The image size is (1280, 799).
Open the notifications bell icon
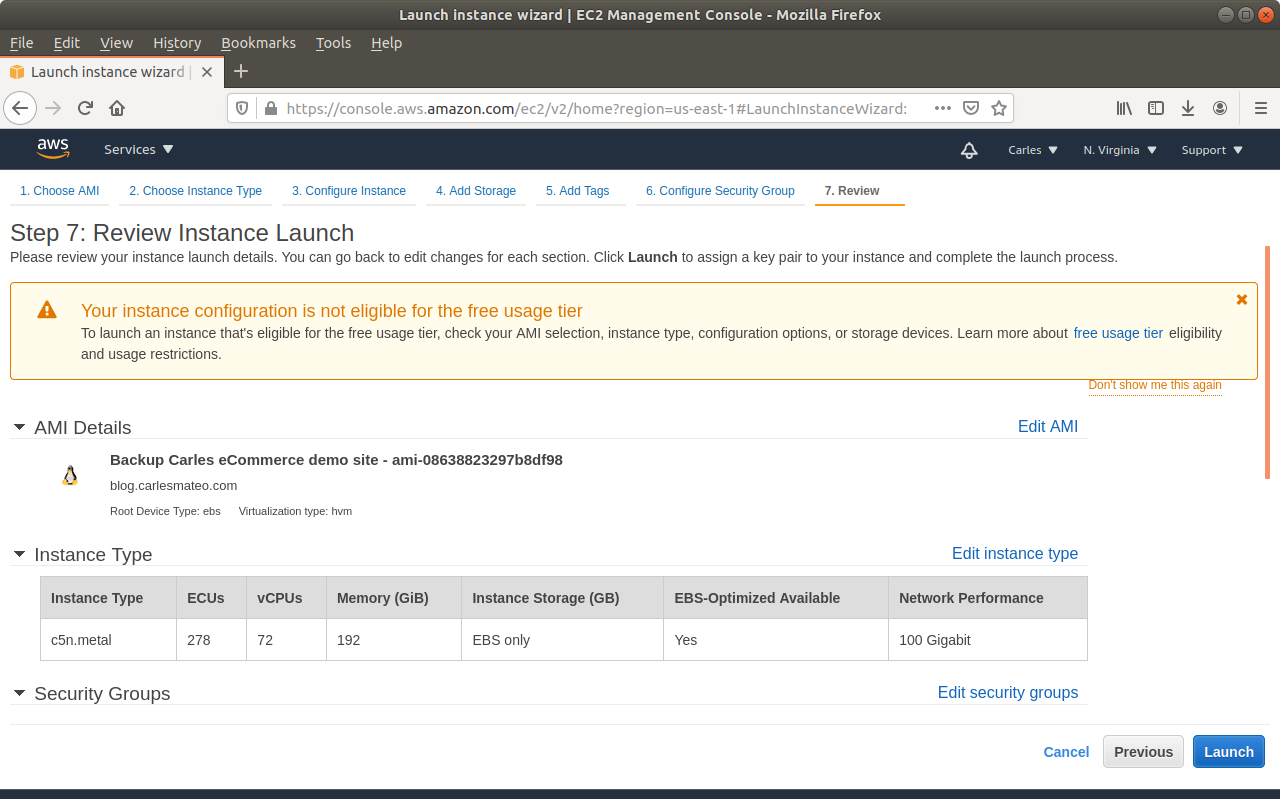[968, 150]
